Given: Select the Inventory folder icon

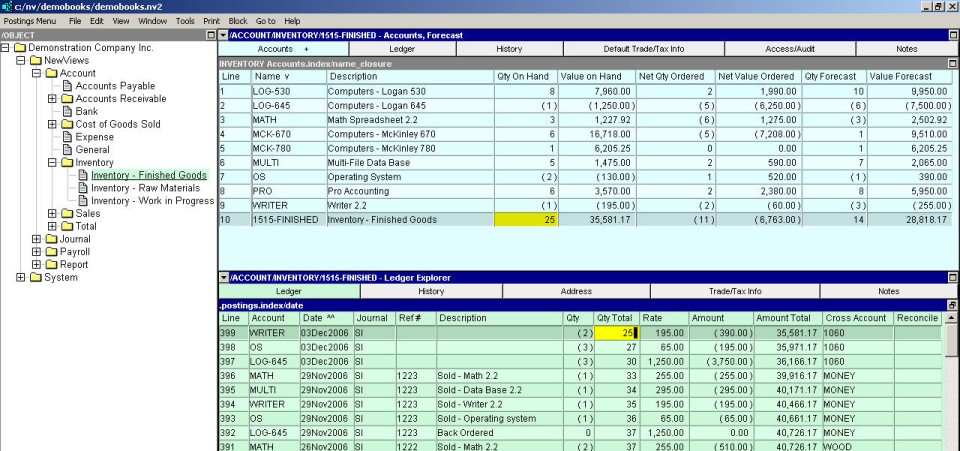Looking at the screenshot, I should 67,162.
